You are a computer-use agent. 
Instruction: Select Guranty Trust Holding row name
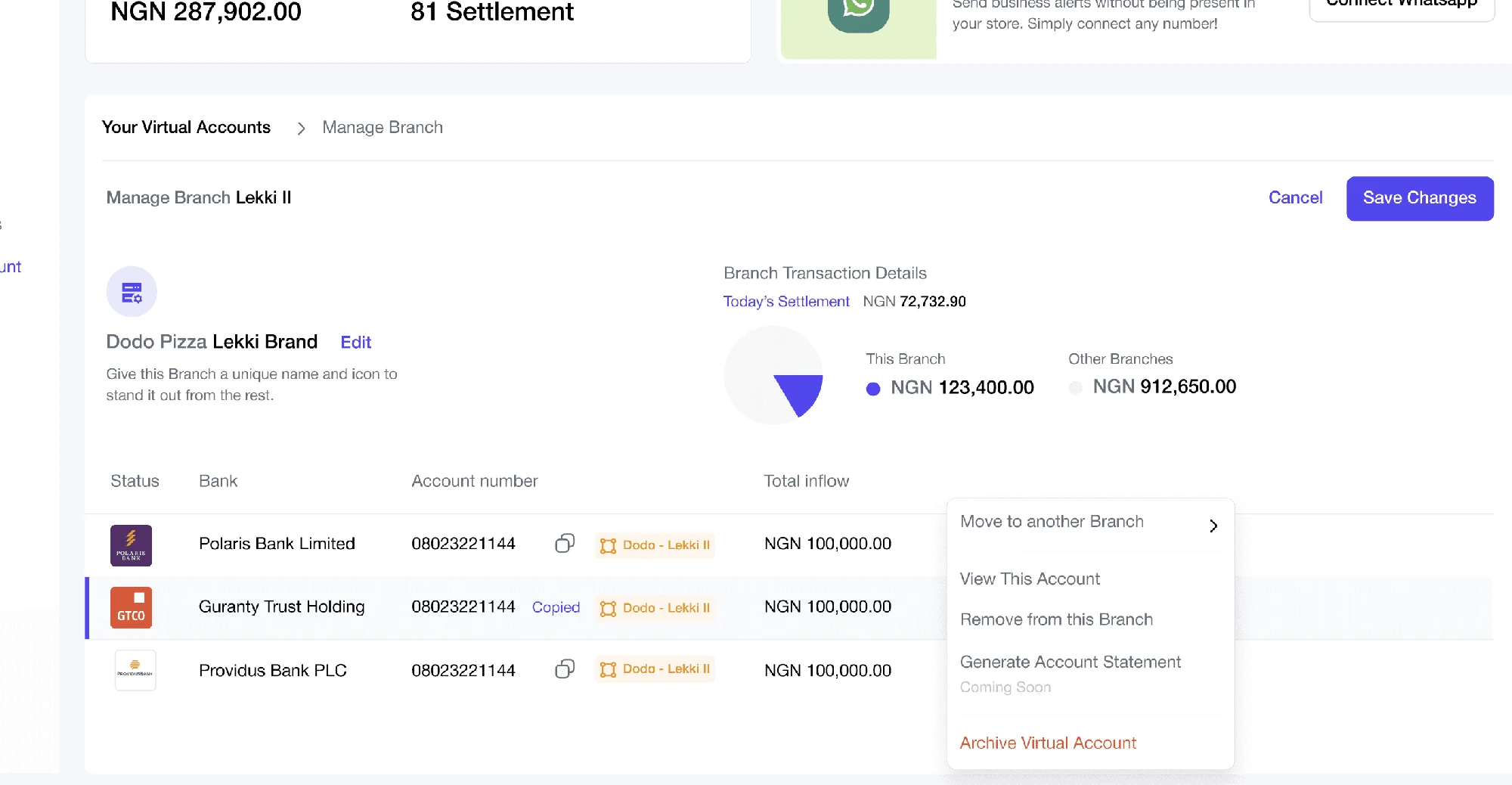click(281, 607)
